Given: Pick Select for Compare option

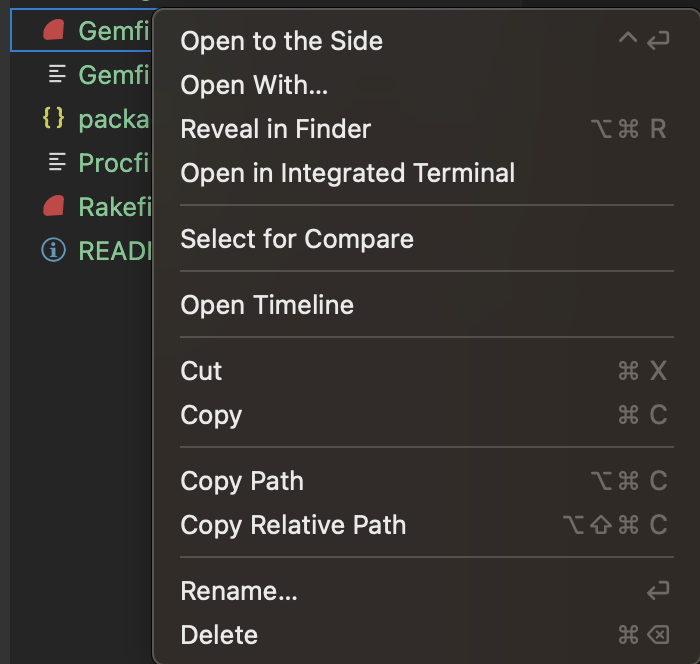Looking at the screenshot, I should [x=296, y=239].
